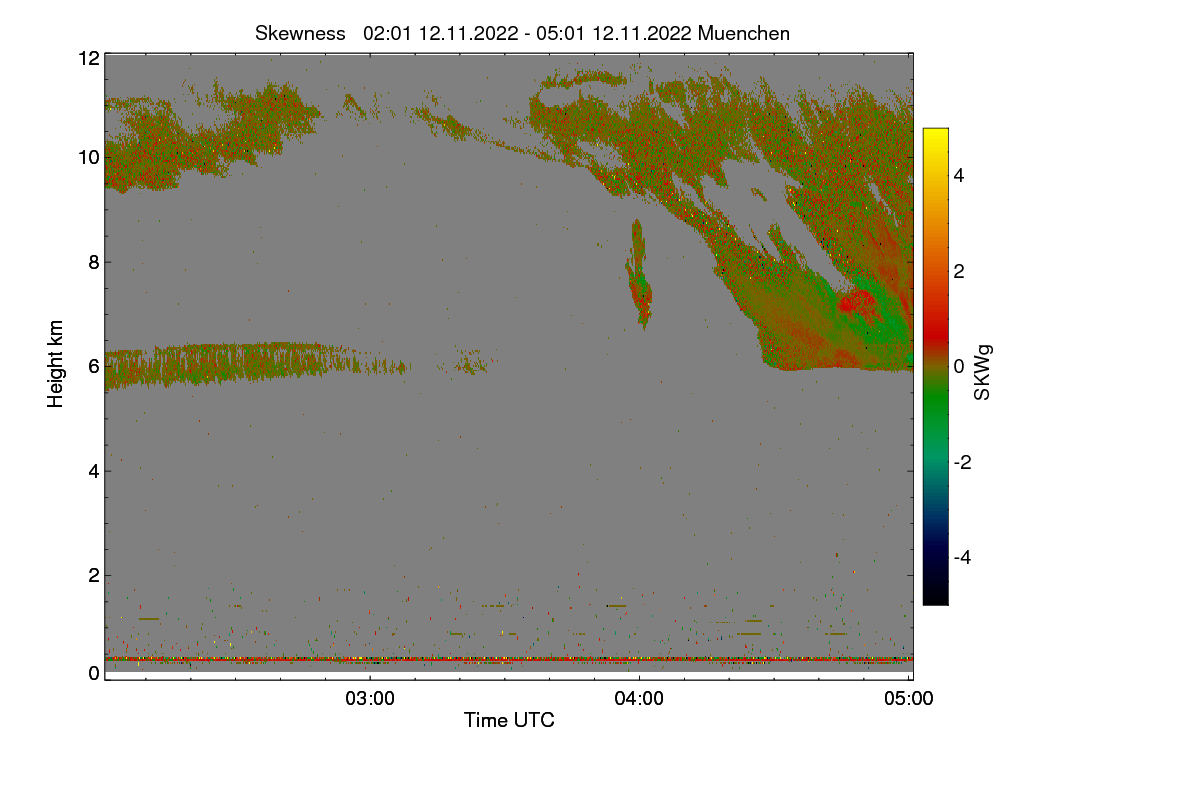Click the 04:00 time tick label
Image resolution: width=1200 pixels, height=800 pixels.
639,699
